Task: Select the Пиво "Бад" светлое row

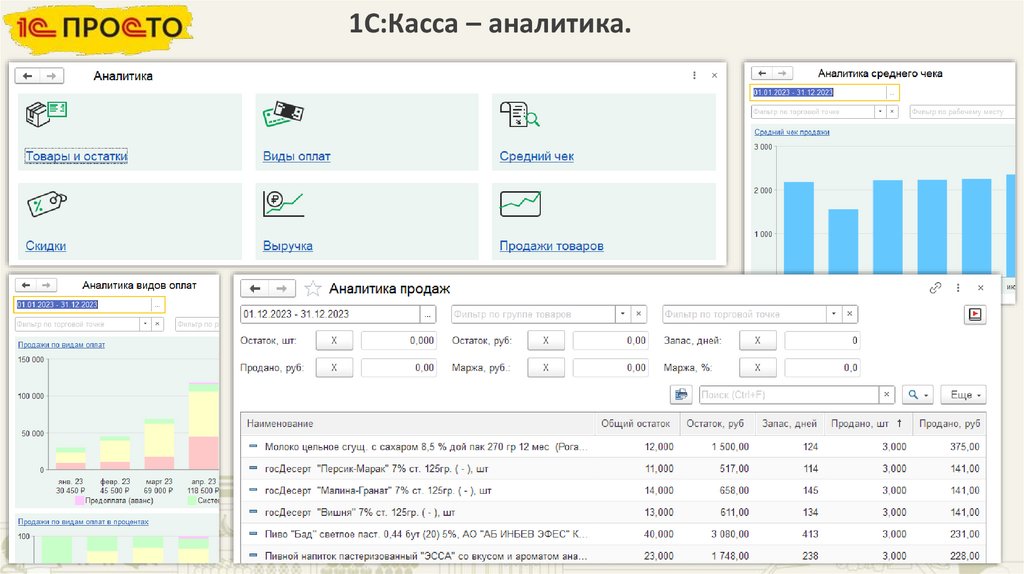Action: (x=613, y=534)
